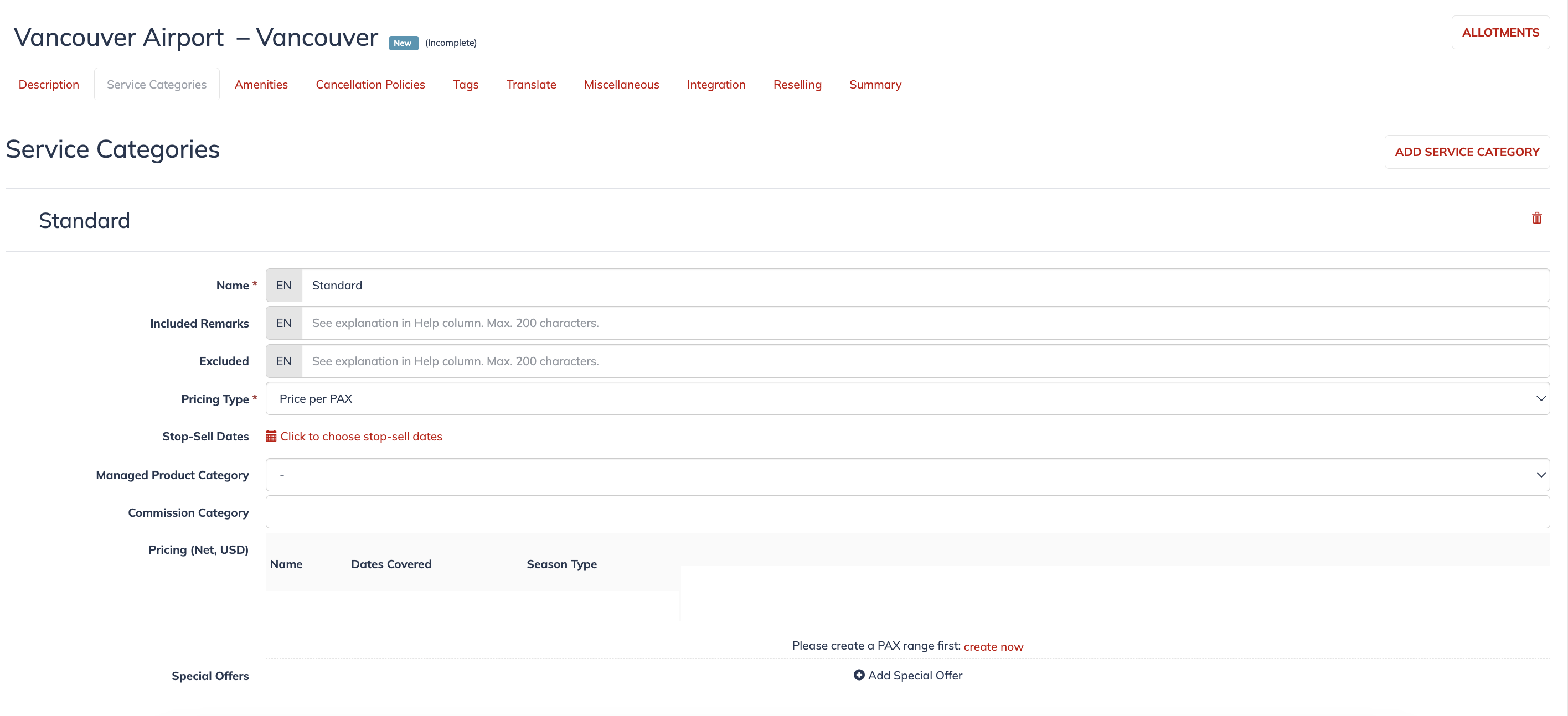
Task: Click into the Included Remarks field
Action: click(925, 323)
